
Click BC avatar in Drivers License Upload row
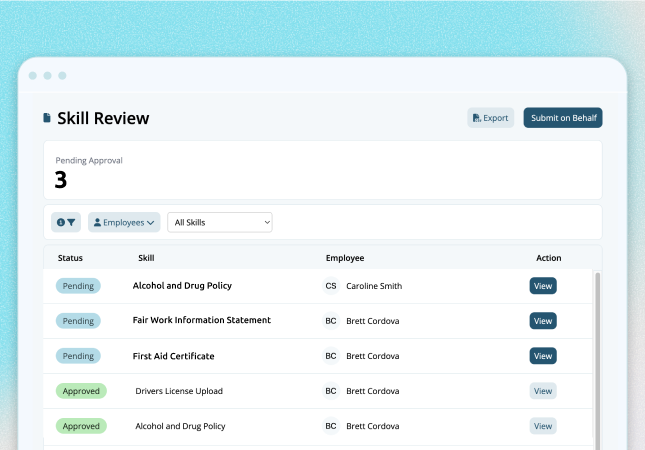[x=331, y=391]
